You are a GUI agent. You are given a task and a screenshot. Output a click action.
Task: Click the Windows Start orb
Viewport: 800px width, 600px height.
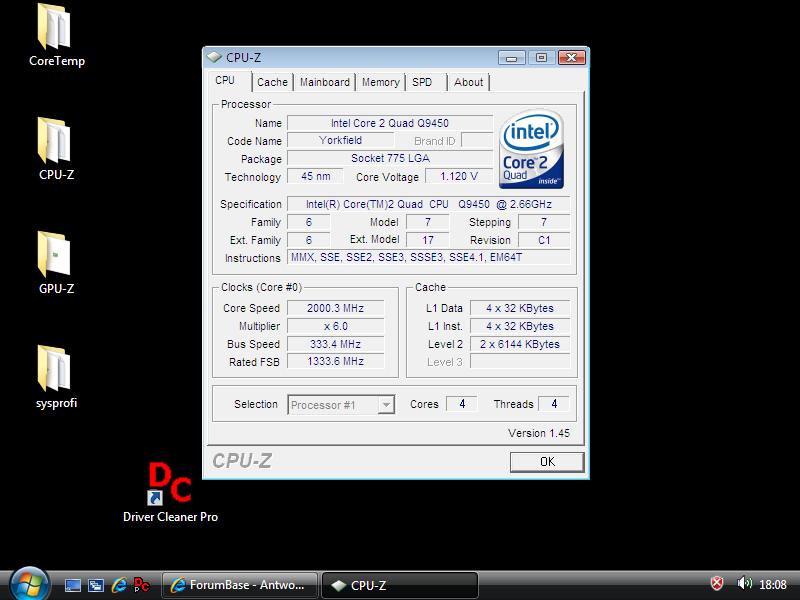pyautogui.click(x=29, y=584)
